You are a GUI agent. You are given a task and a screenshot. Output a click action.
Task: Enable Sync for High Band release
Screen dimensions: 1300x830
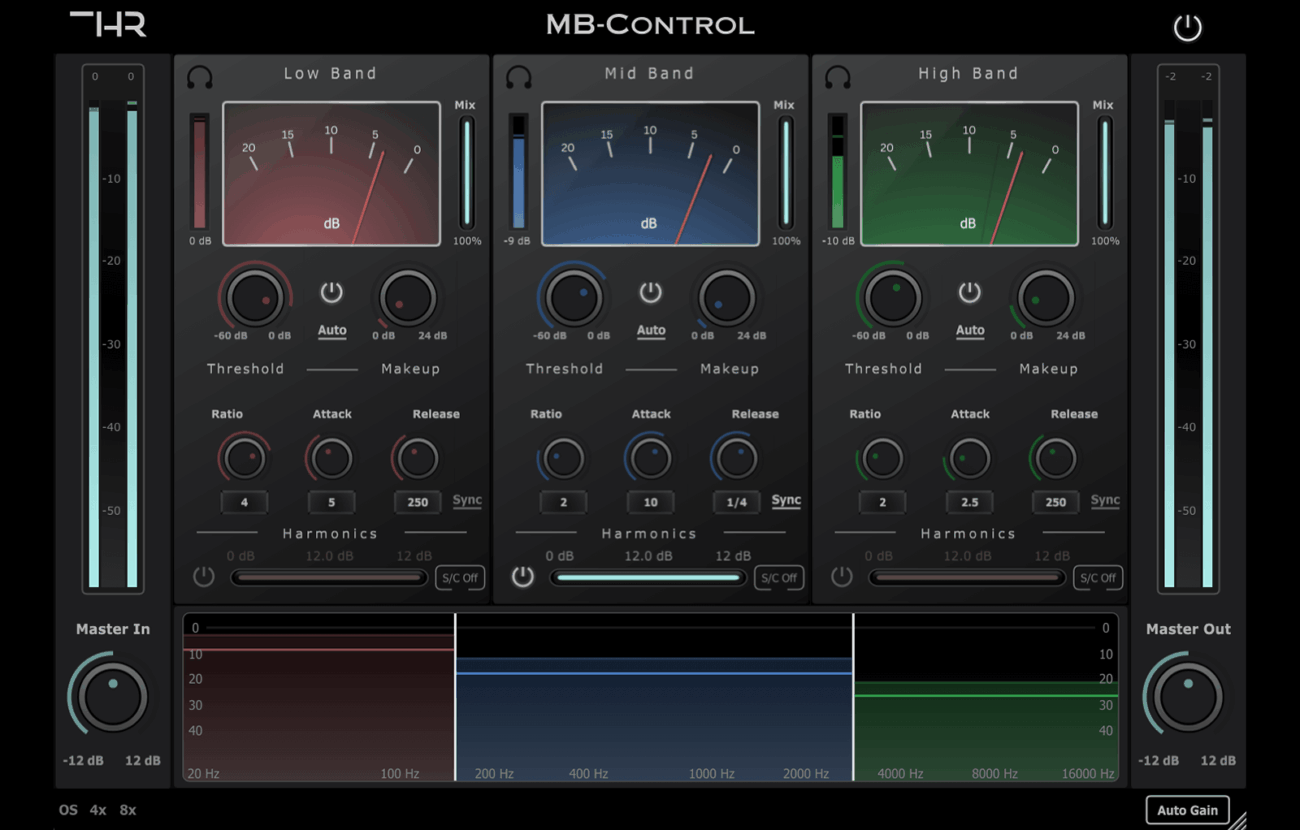pos(1105,500)
